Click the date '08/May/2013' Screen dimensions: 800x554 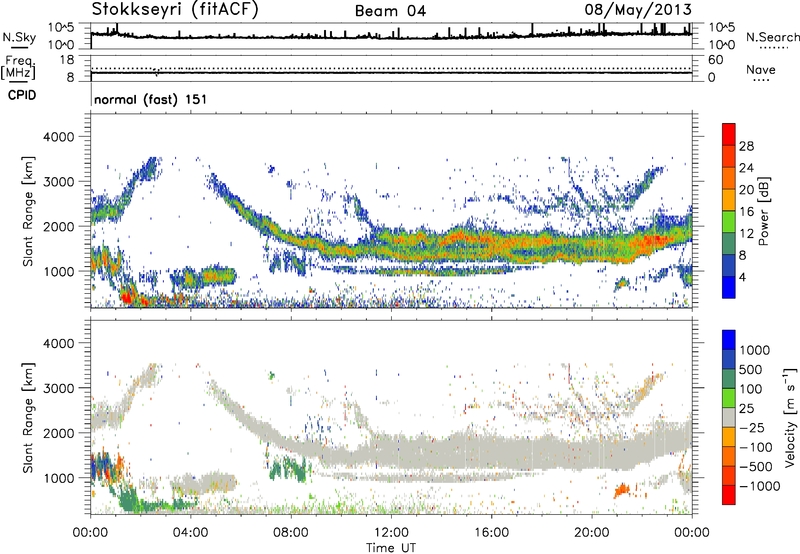tap(638, 9)
